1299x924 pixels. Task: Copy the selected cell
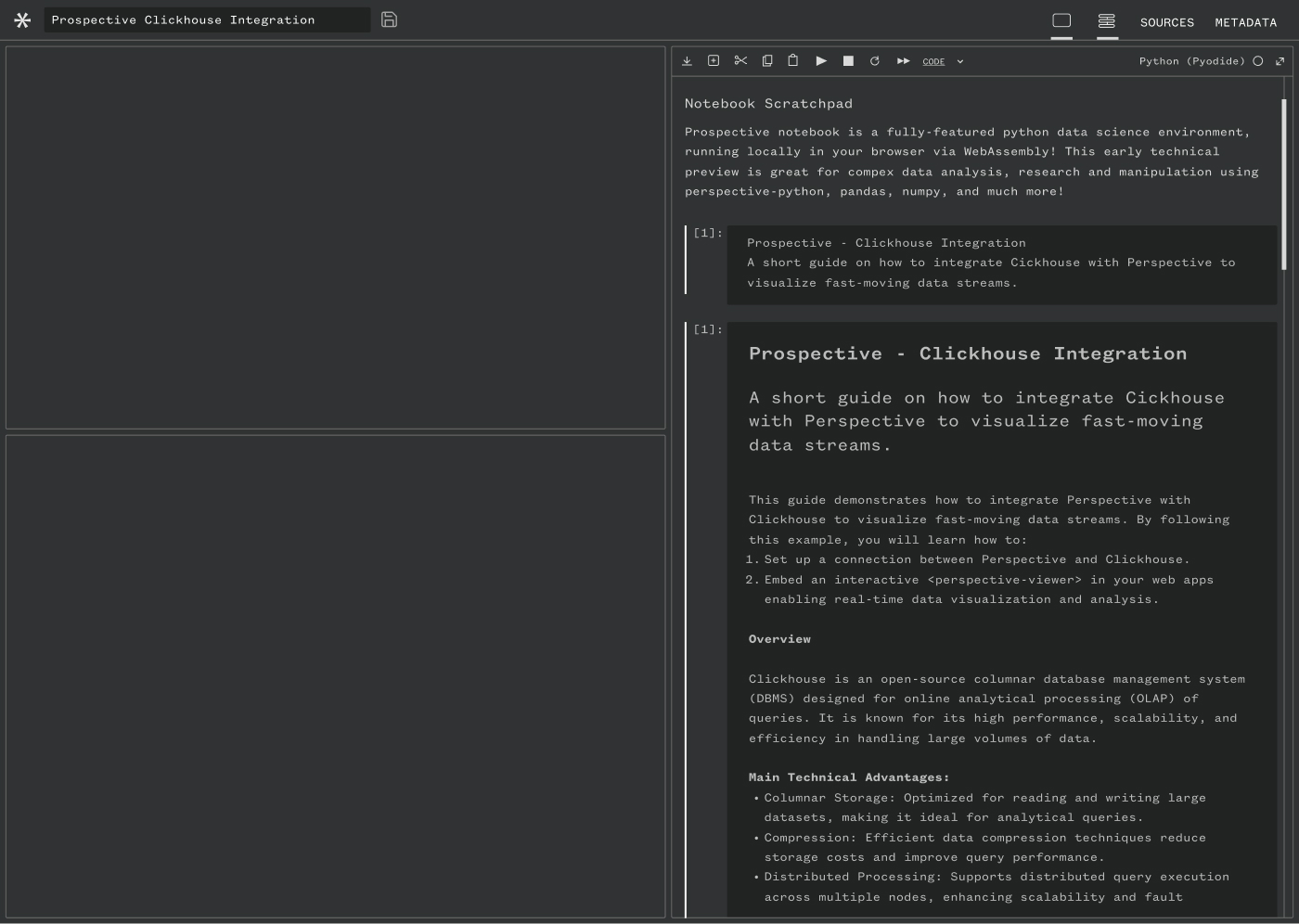(x=767, y=61)
